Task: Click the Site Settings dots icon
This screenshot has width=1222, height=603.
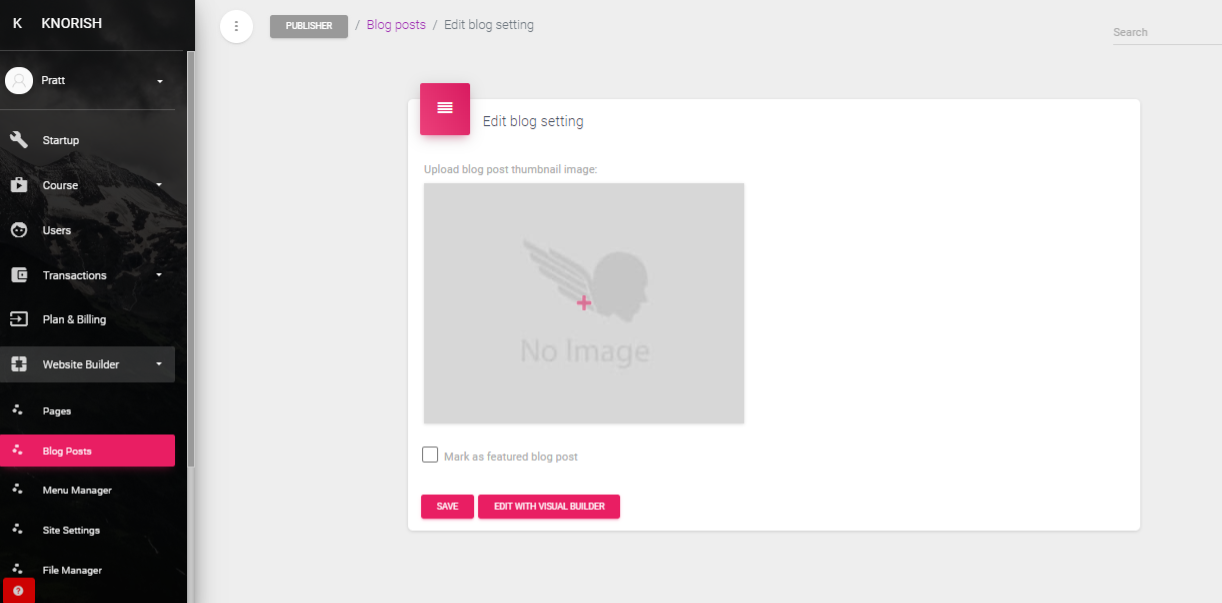Action: coord(18,529)
